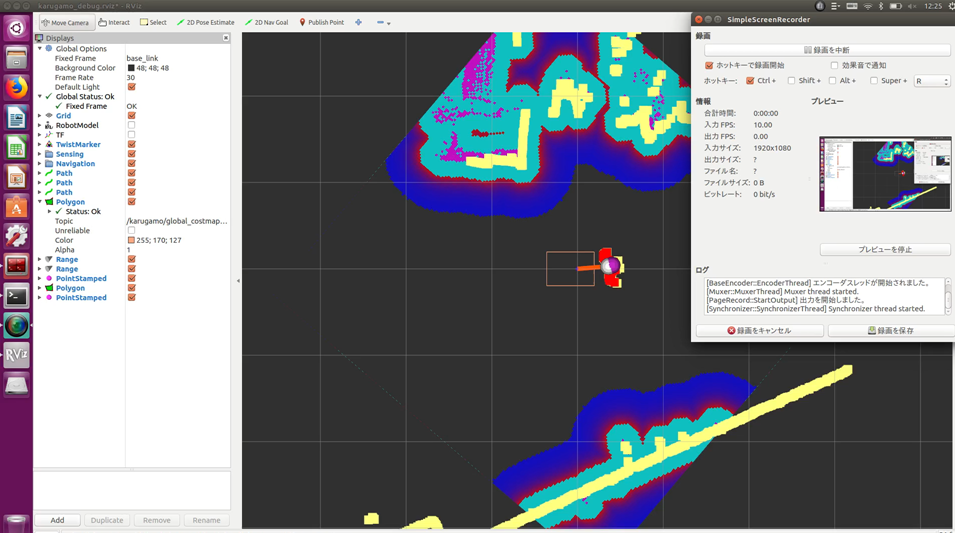Expand the Grid display node
Image resolution: width=955 pixels, height=533 pixels.
coord(40,116)
